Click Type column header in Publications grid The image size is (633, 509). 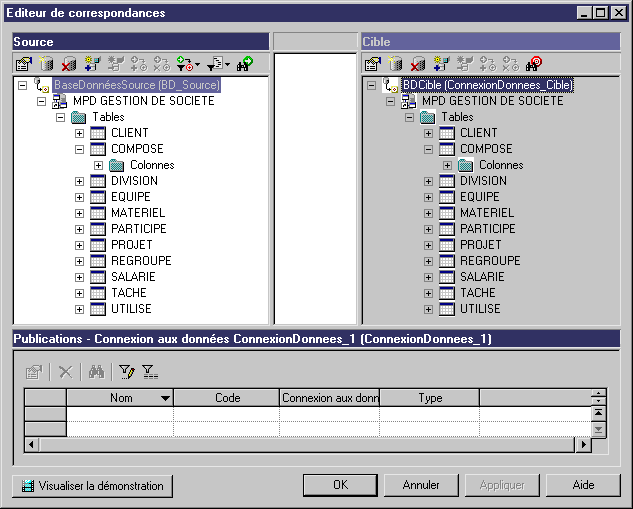[430, 398]
